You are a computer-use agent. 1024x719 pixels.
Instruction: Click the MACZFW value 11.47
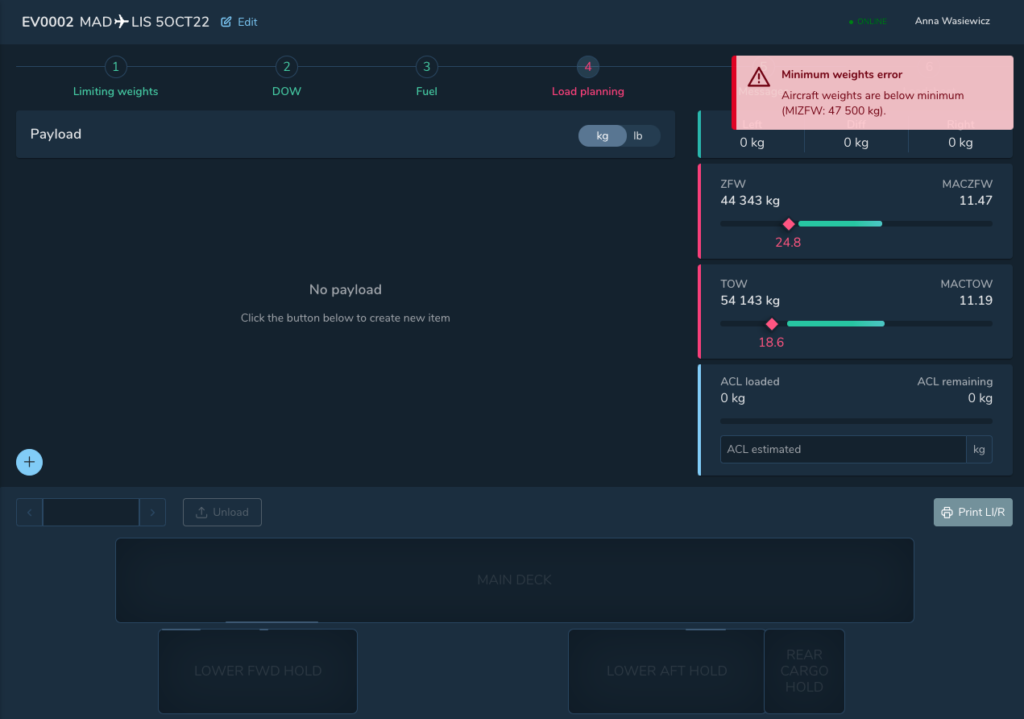point(976,200)
